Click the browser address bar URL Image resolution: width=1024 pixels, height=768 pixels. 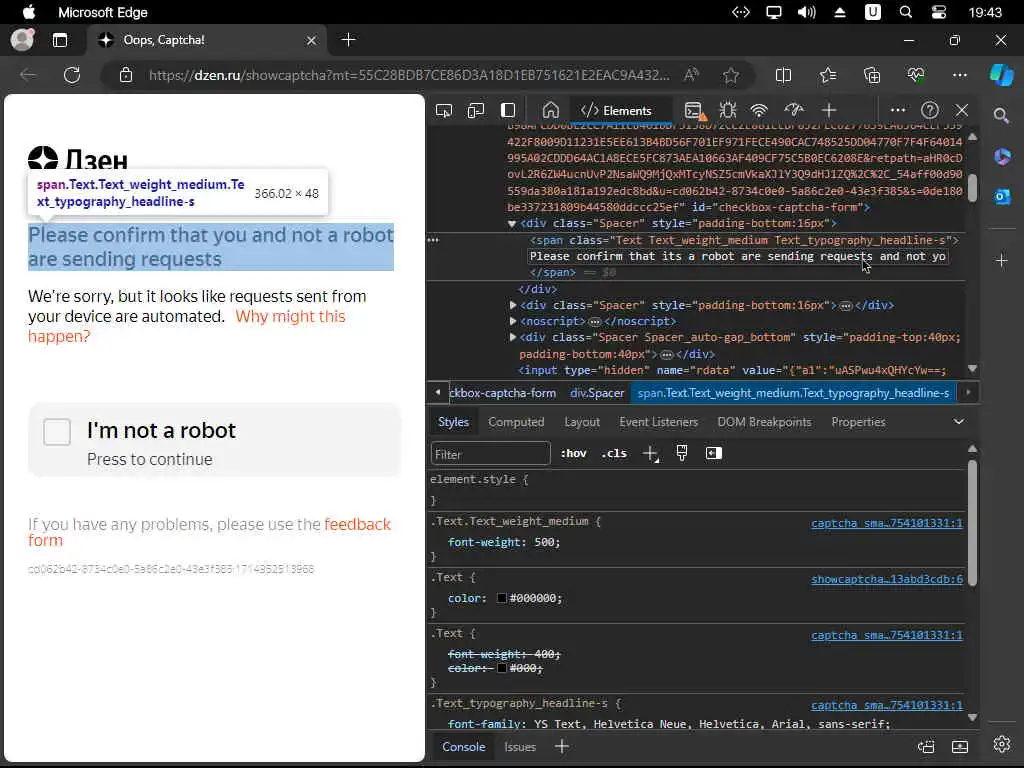409,75
